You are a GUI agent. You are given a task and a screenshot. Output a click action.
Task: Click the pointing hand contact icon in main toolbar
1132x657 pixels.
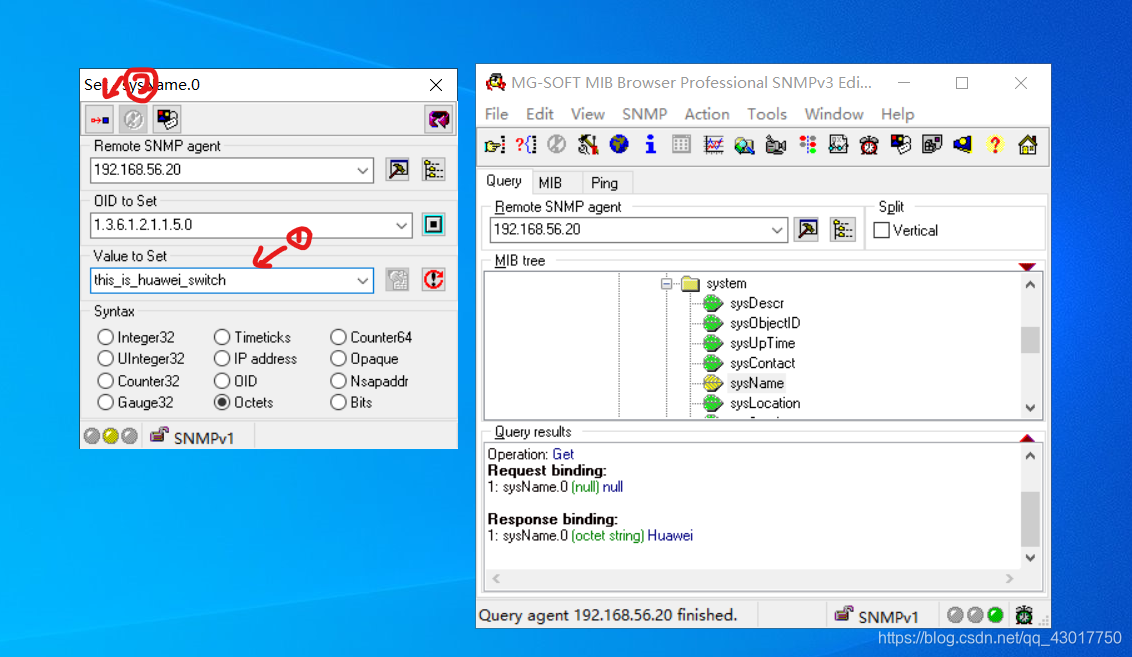coord(495,145)
